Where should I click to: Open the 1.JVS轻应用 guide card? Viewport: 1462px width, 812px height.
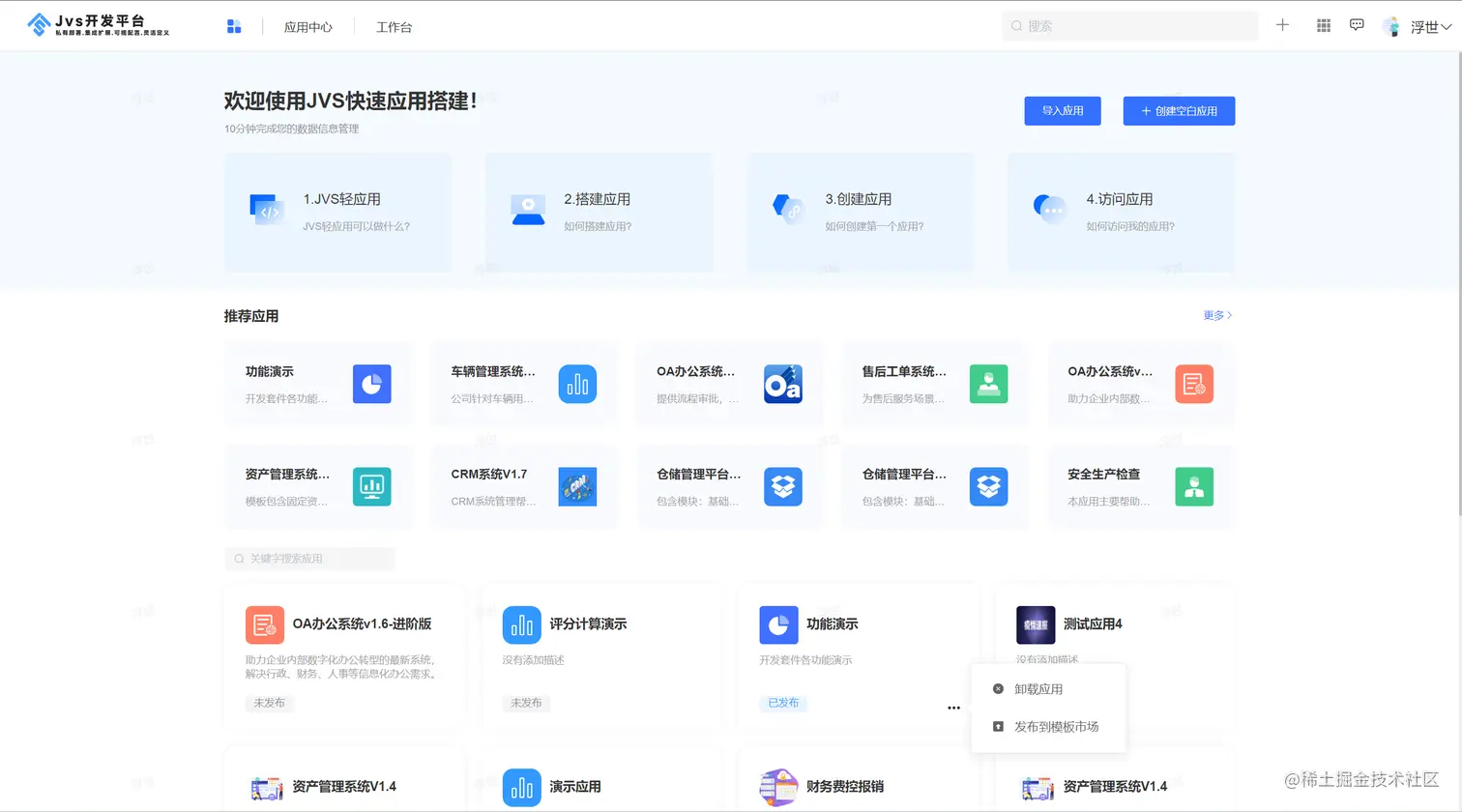[337, 212]
